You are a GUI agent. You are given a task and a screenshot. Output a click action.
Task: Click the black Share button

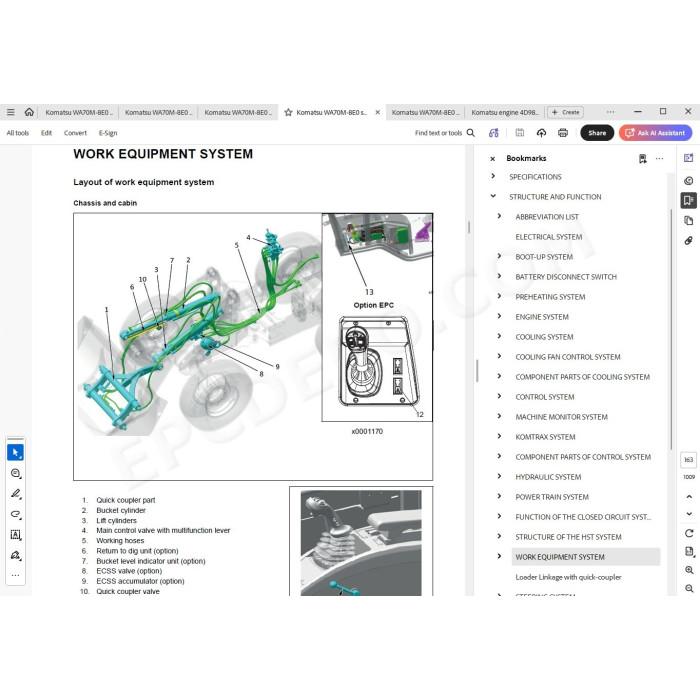[597, 133]
